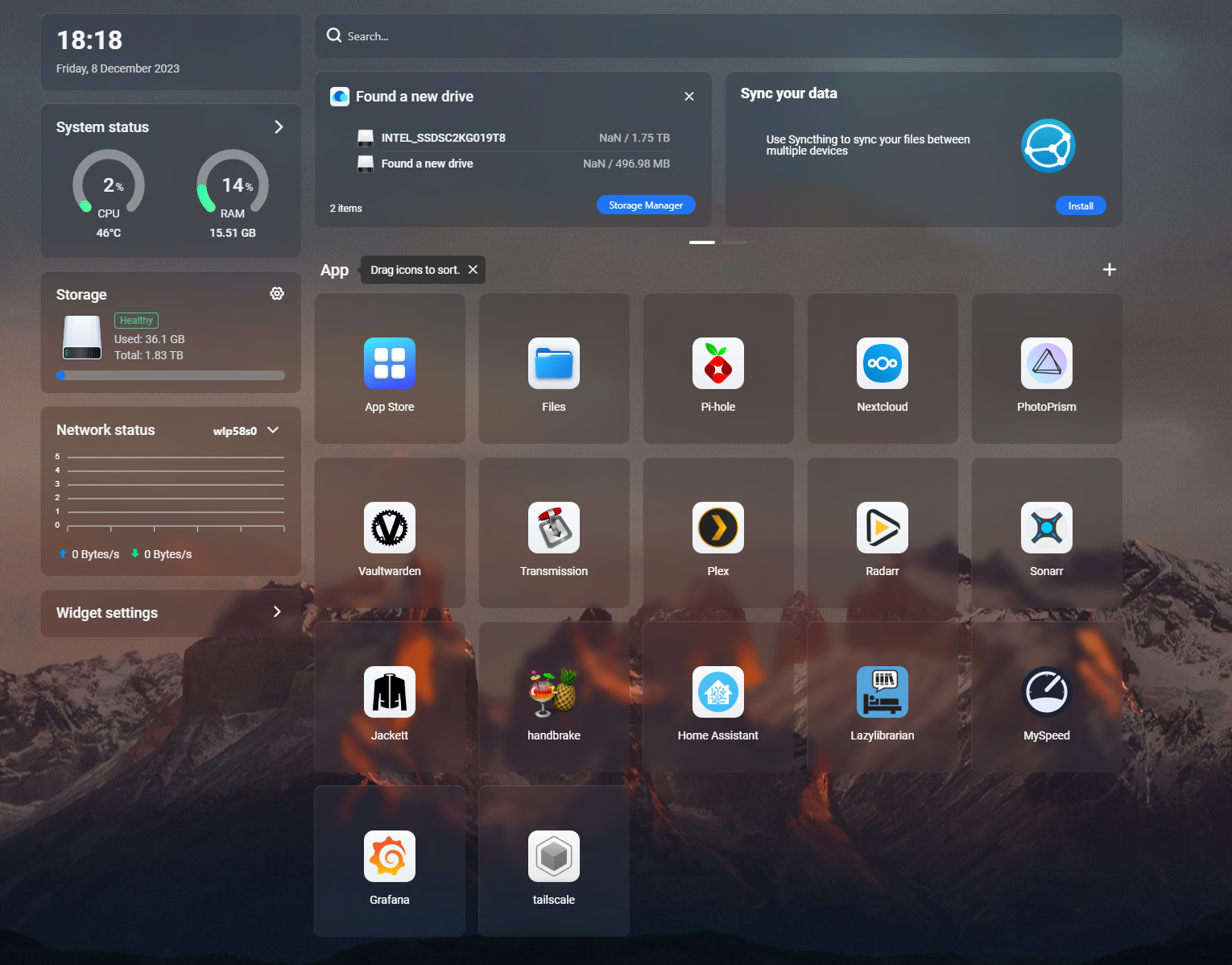Image resolution: width=1232 pixels, height=965 pixels.
Task: Click the System status heading
Action: pyautogui.click(x=102, y=127)
